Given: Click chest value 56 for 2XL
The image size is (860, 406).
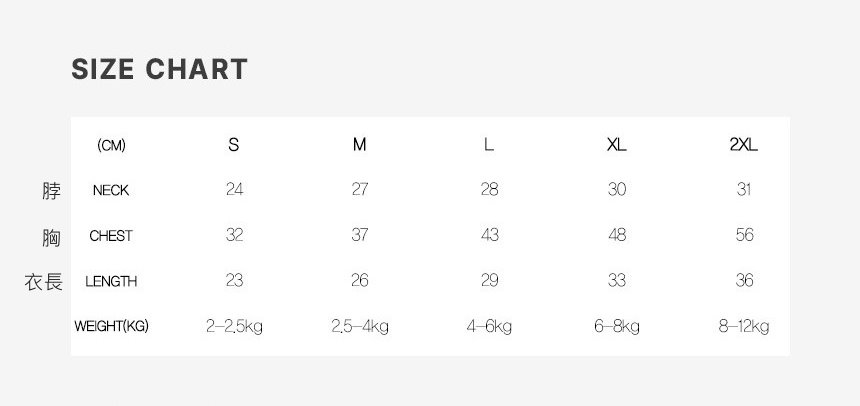Looking at the screenshot, I should click(744, 235).
